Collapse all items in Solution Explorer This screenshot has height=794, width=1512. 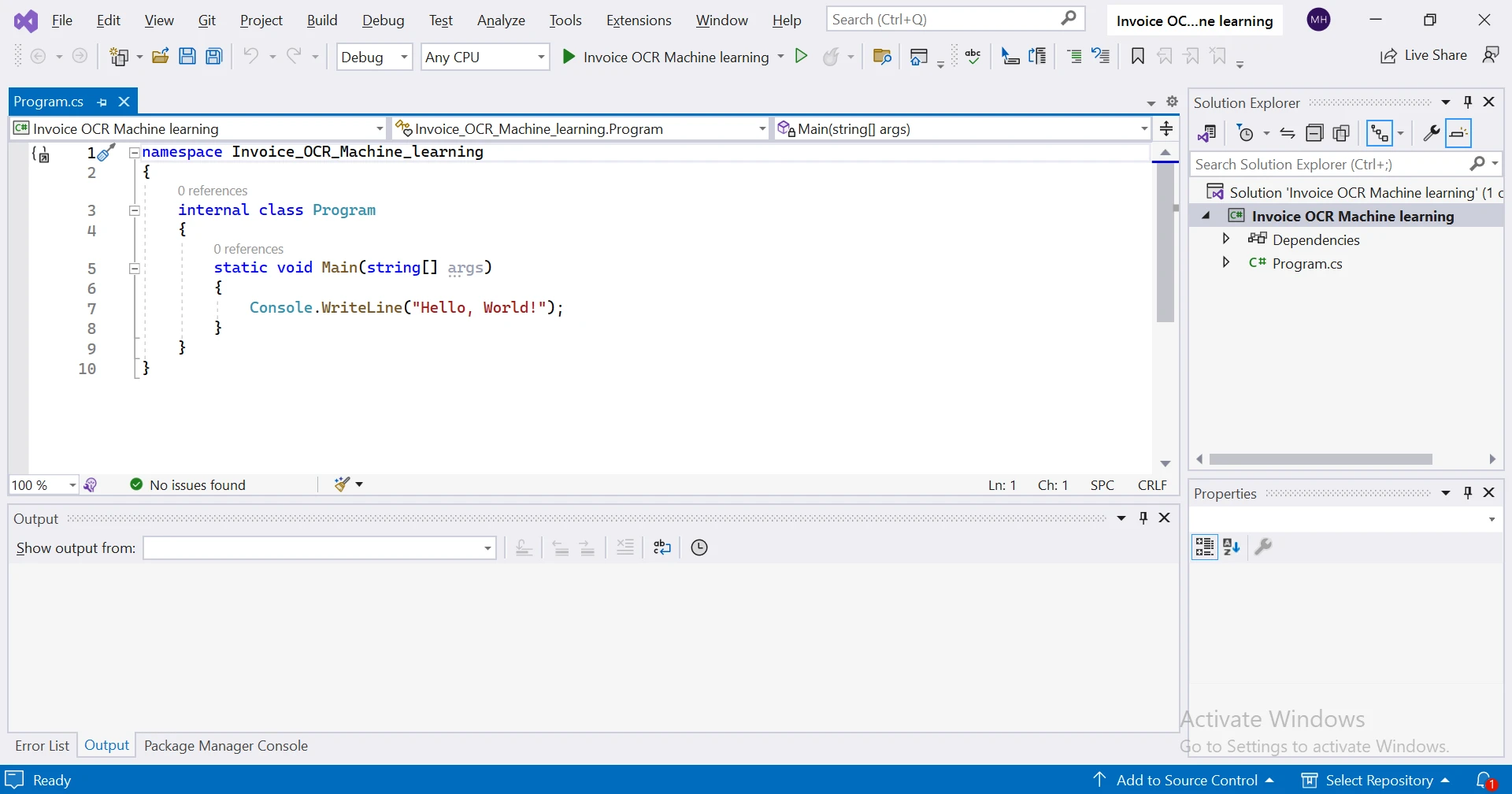[1314, 134]
